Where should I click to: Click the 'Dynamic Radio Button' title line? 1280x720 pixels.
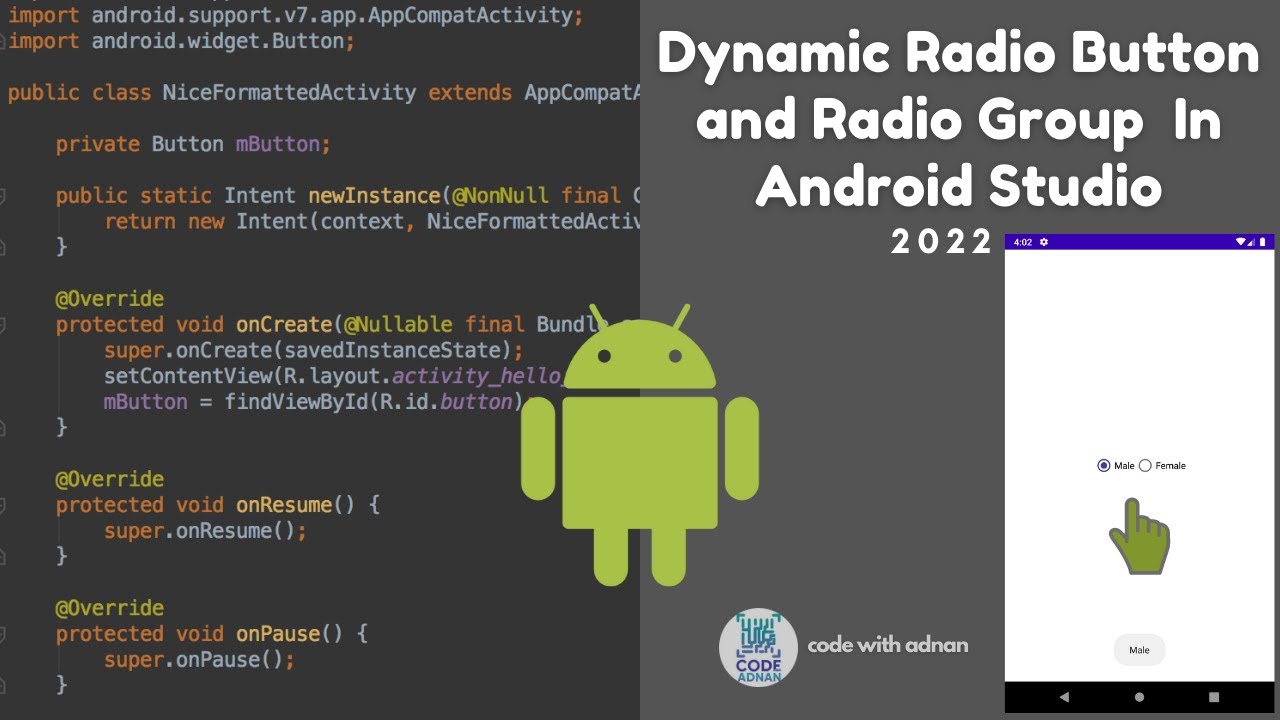(958, 54)
